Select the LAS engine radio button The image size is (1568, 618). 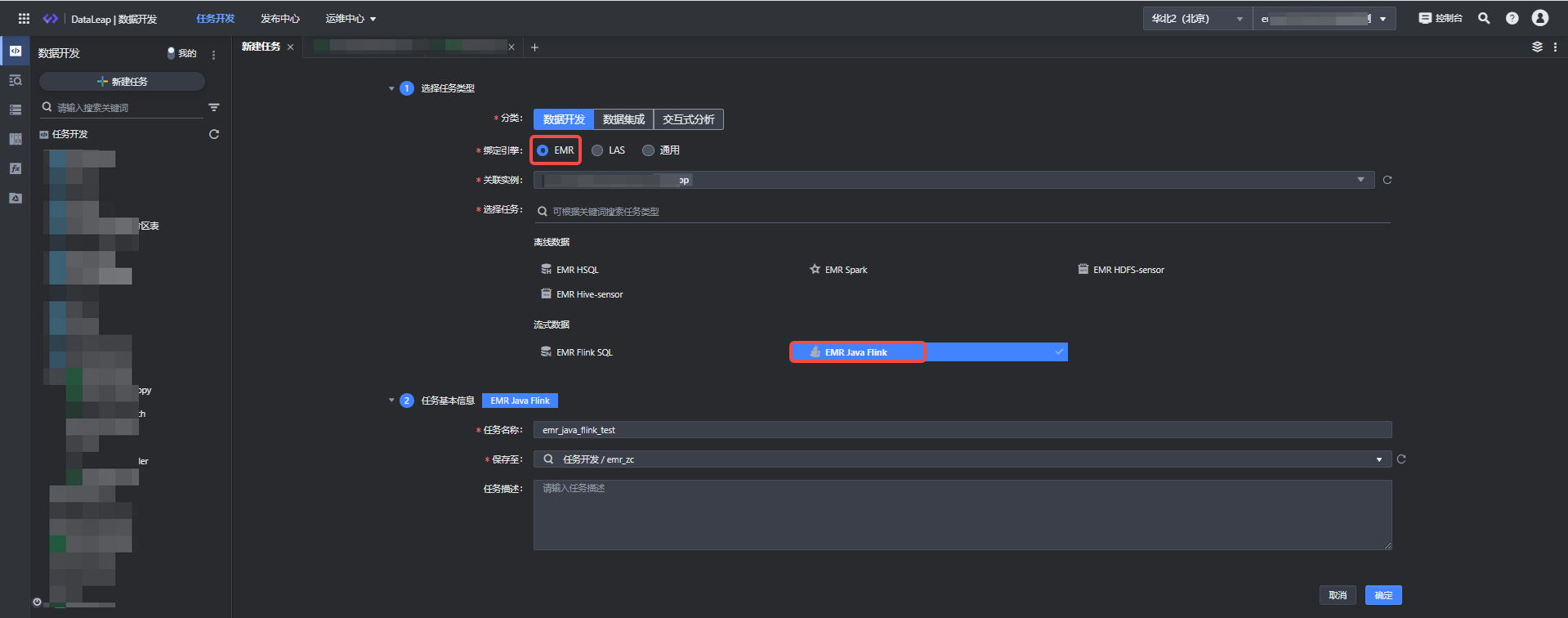(x=597, y=150)
